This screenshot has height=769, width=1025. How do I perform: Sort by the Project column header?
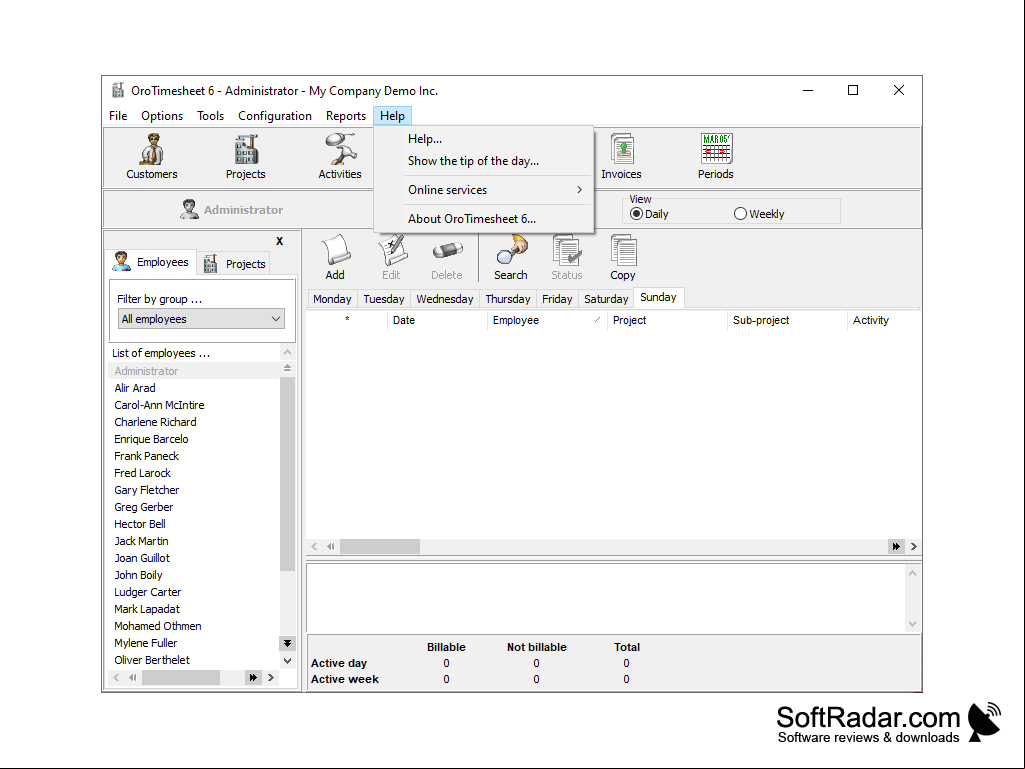pos(667,320)
